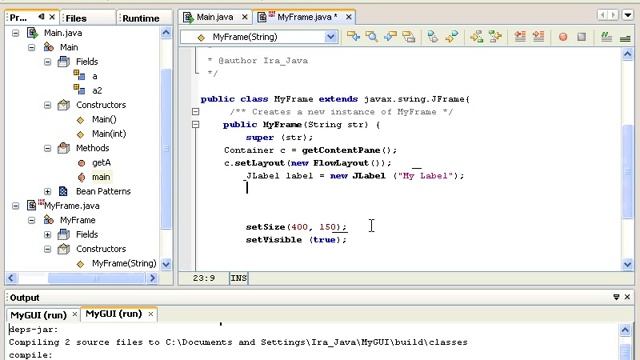Expand the Bean Patterns node

click(48, 191)
